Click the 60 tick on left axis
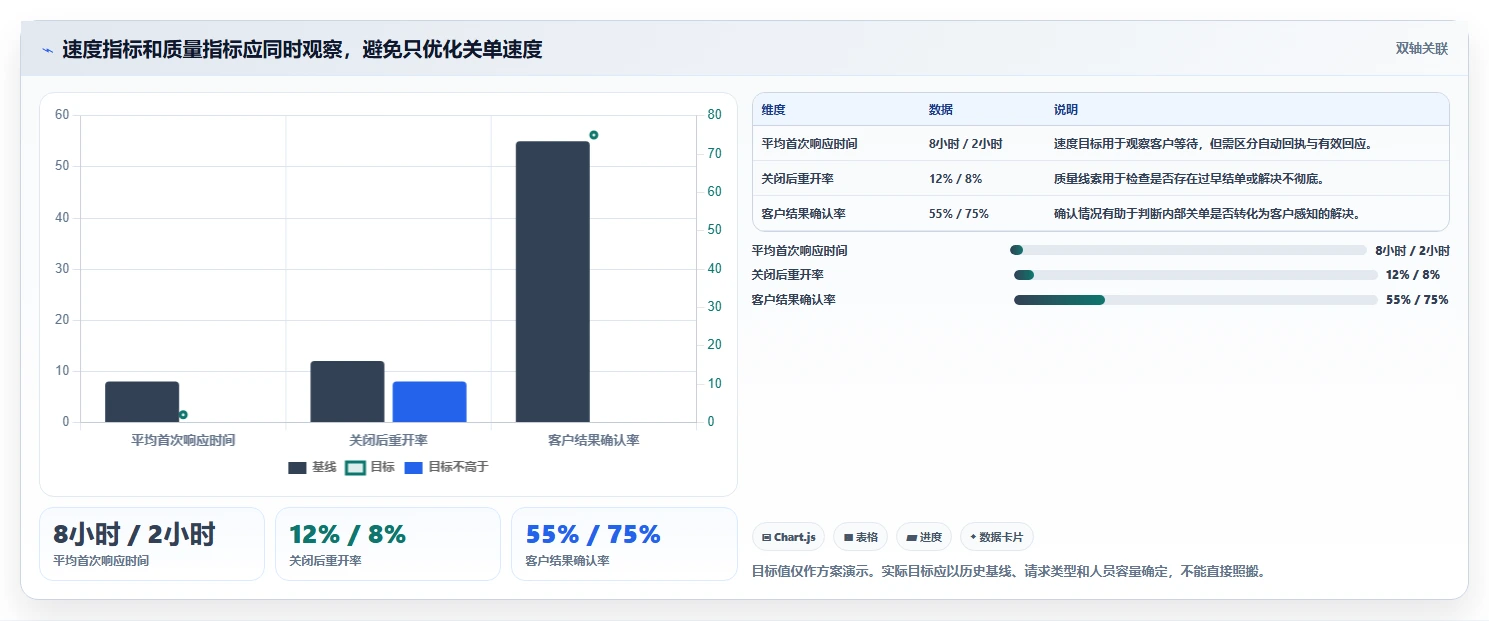The width and height of the screenshot is (1489, 621). [62, 115]
